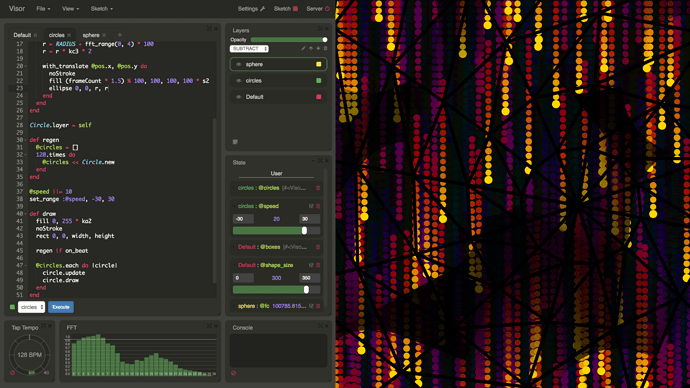Click the Execute button
Image resolution: width=690 pixels, height=388 pixels.
point(61,307)
